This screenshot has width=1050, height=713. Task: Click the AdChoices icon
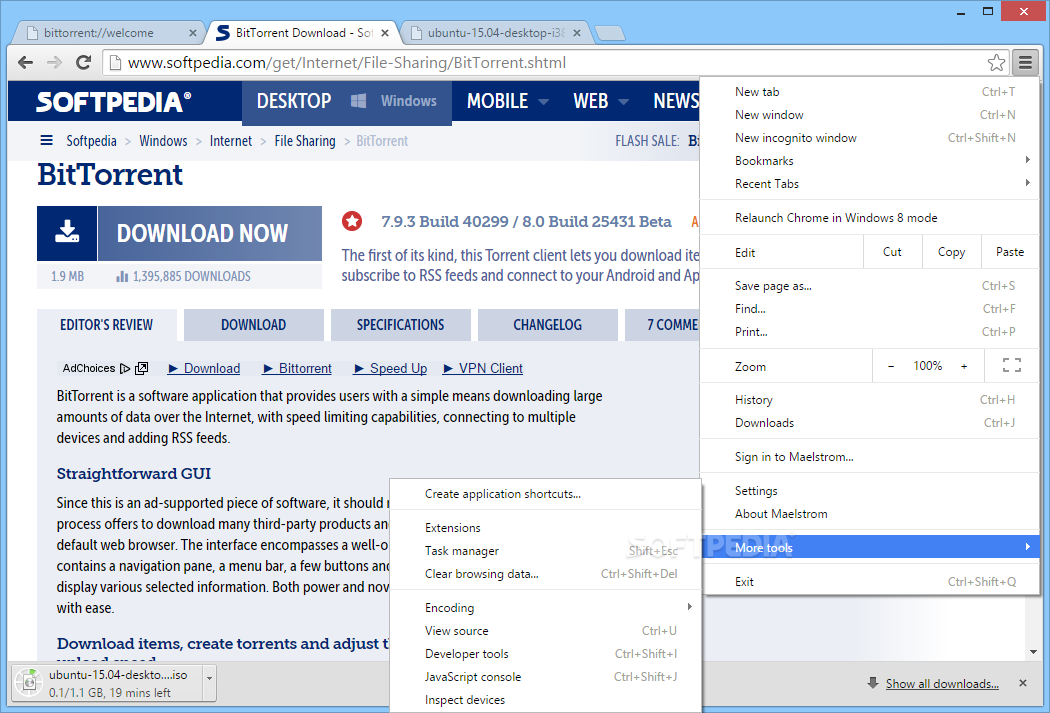pos(125,368)
